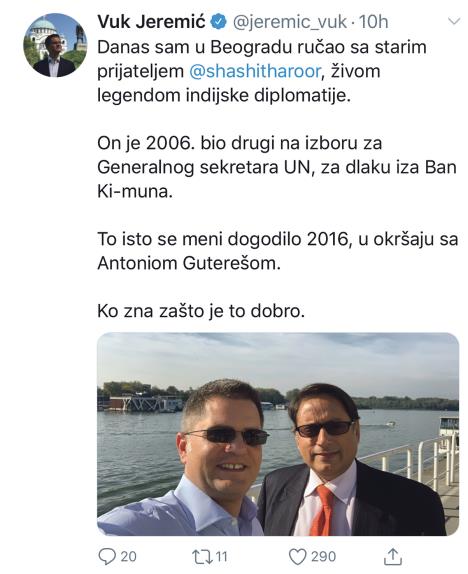
Task: Open the attached selfie photo
Action: point(278,434)
